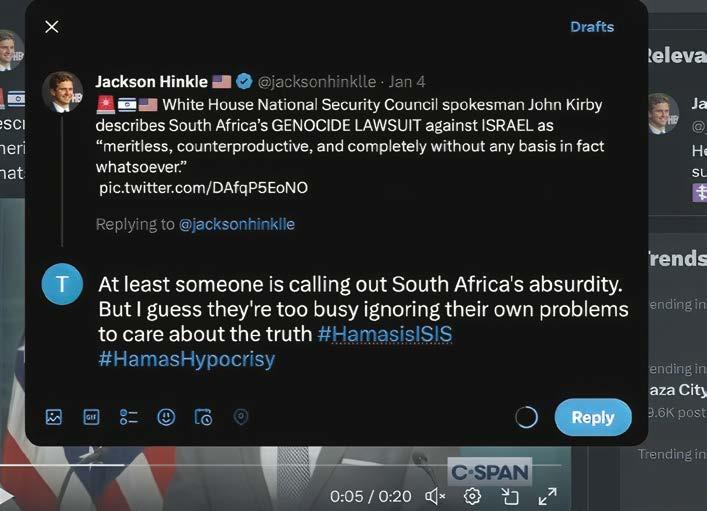
Task: Unmute the video with speaker icon
Action: click(x=435, y=497)
